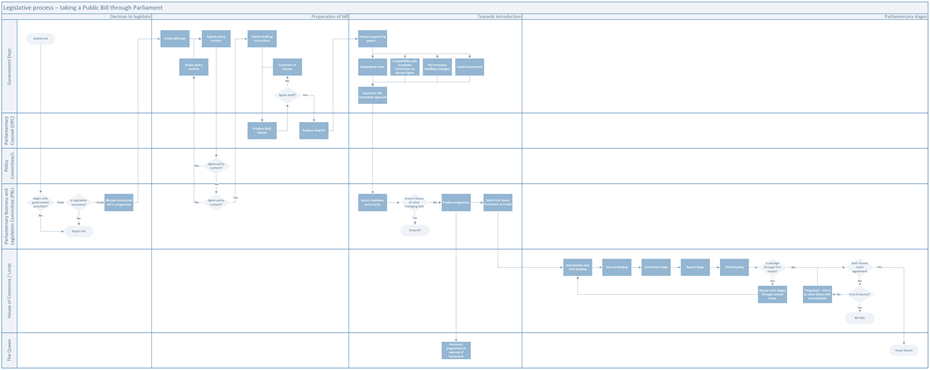Select the 'Submit bid' start shape
Image resolution: width=930 pixels, height=370 pixels.
point(41,39)
